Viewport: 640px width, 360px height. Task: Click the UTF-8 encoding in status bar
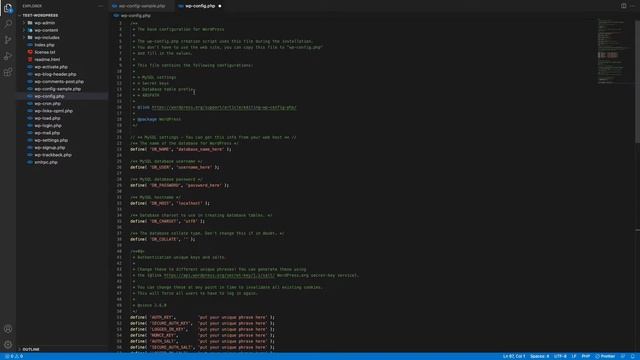coord(560,356)
